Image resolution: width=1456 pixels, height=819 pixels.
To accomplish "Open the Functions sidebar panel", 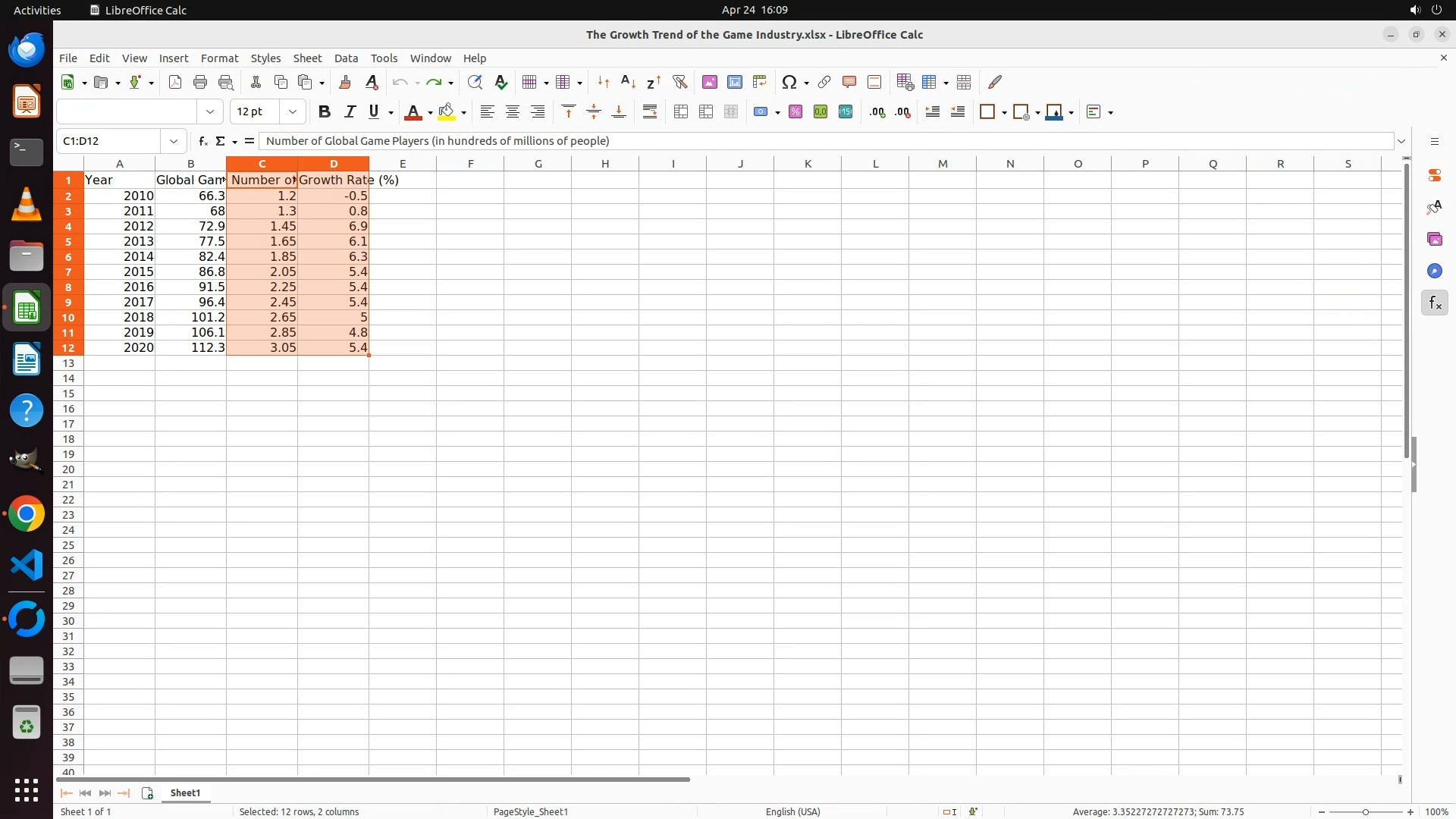I will 1434,303.
